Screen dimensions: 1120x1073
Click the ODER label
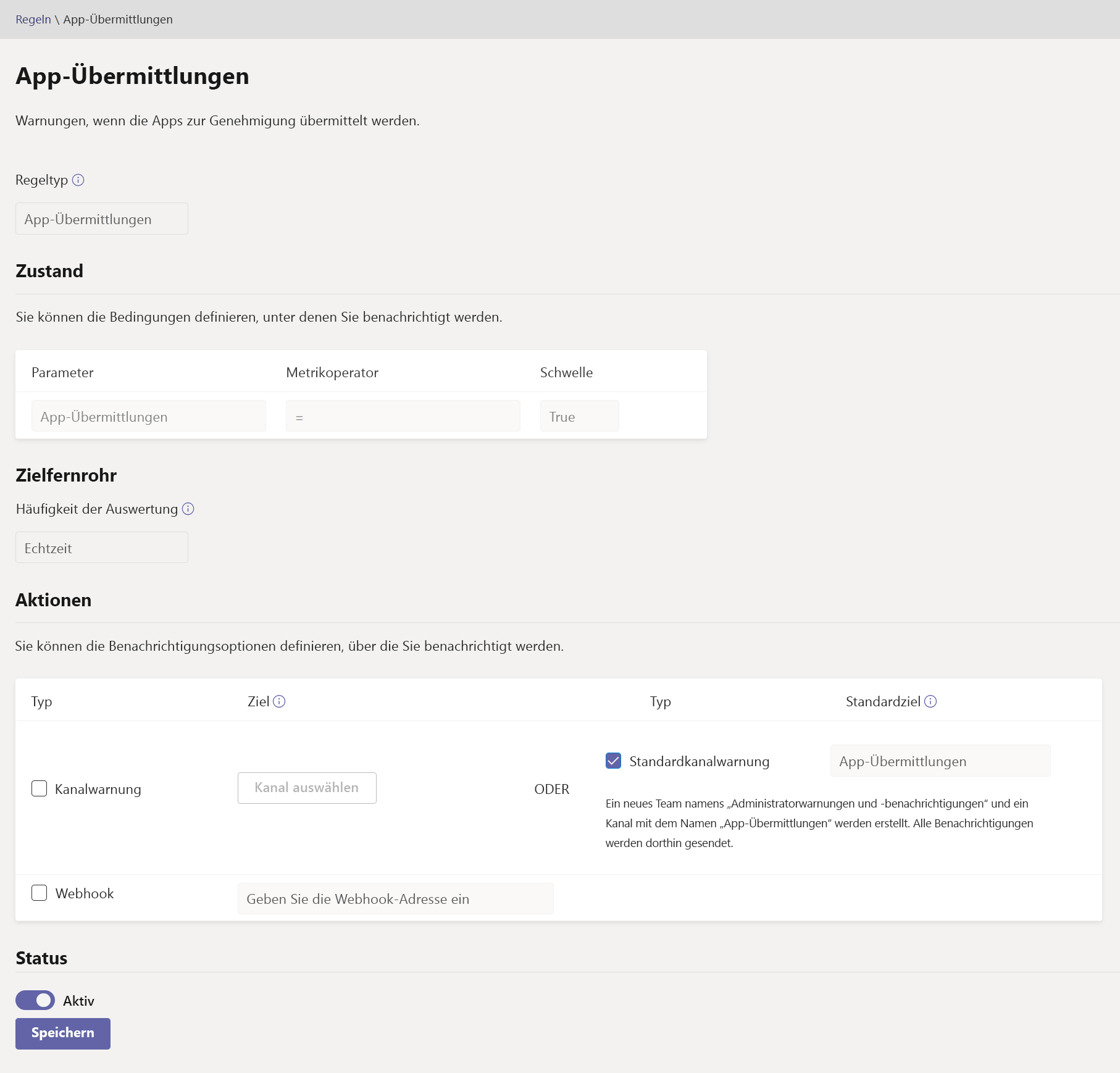[x=552, y=789]
